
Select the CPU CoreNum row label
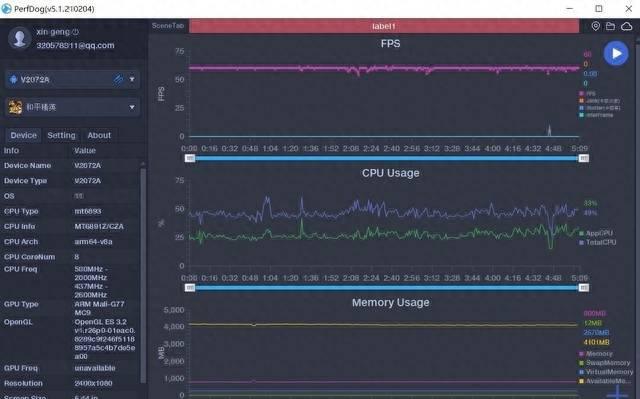pos(29,257)
